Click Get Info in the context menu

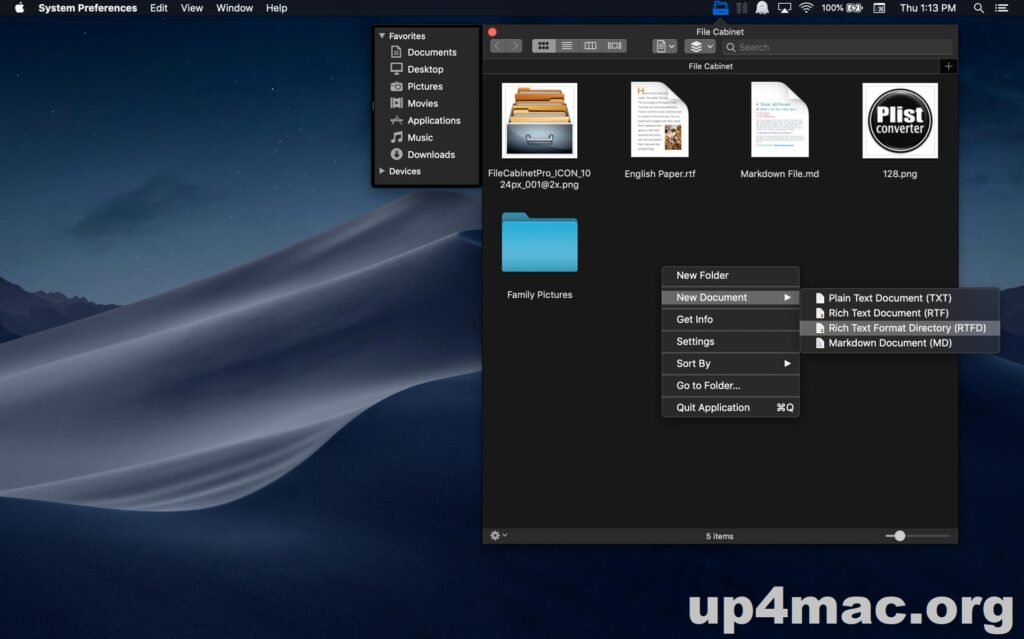pyautogui.click(x=693, y=318)
